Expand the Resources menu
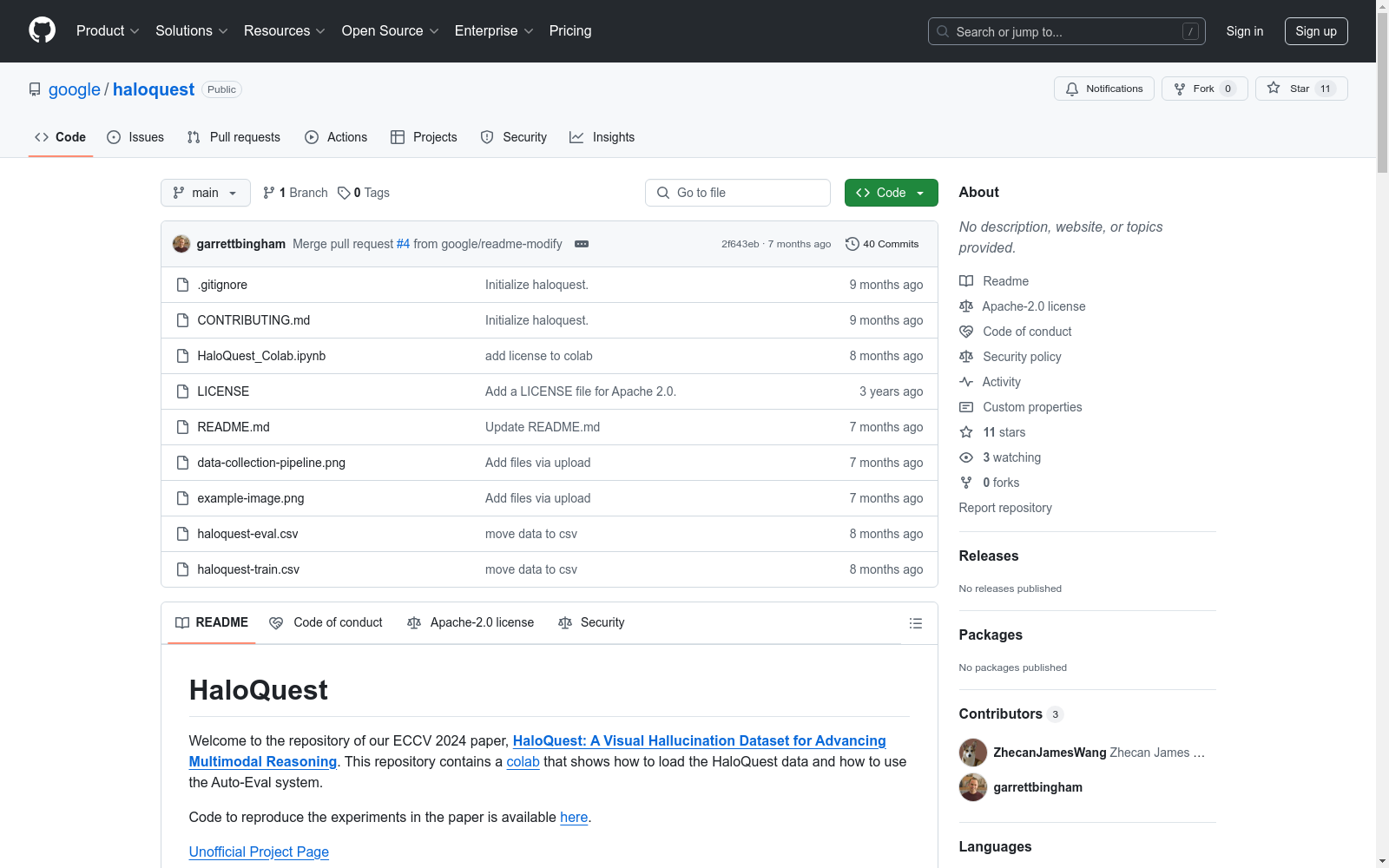 tap(285, 31)
